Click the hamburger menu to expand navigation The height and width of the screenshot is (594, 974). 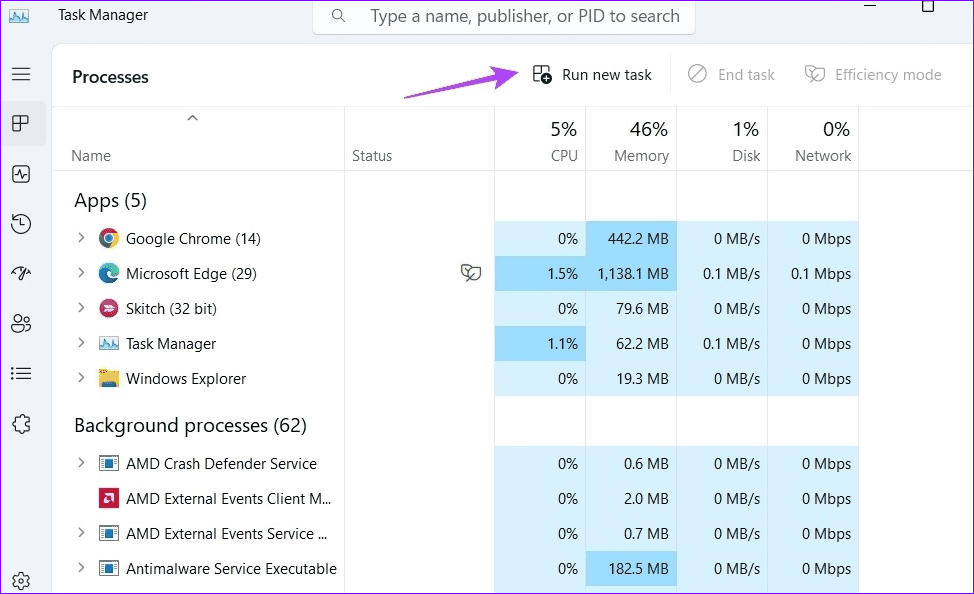21,74
